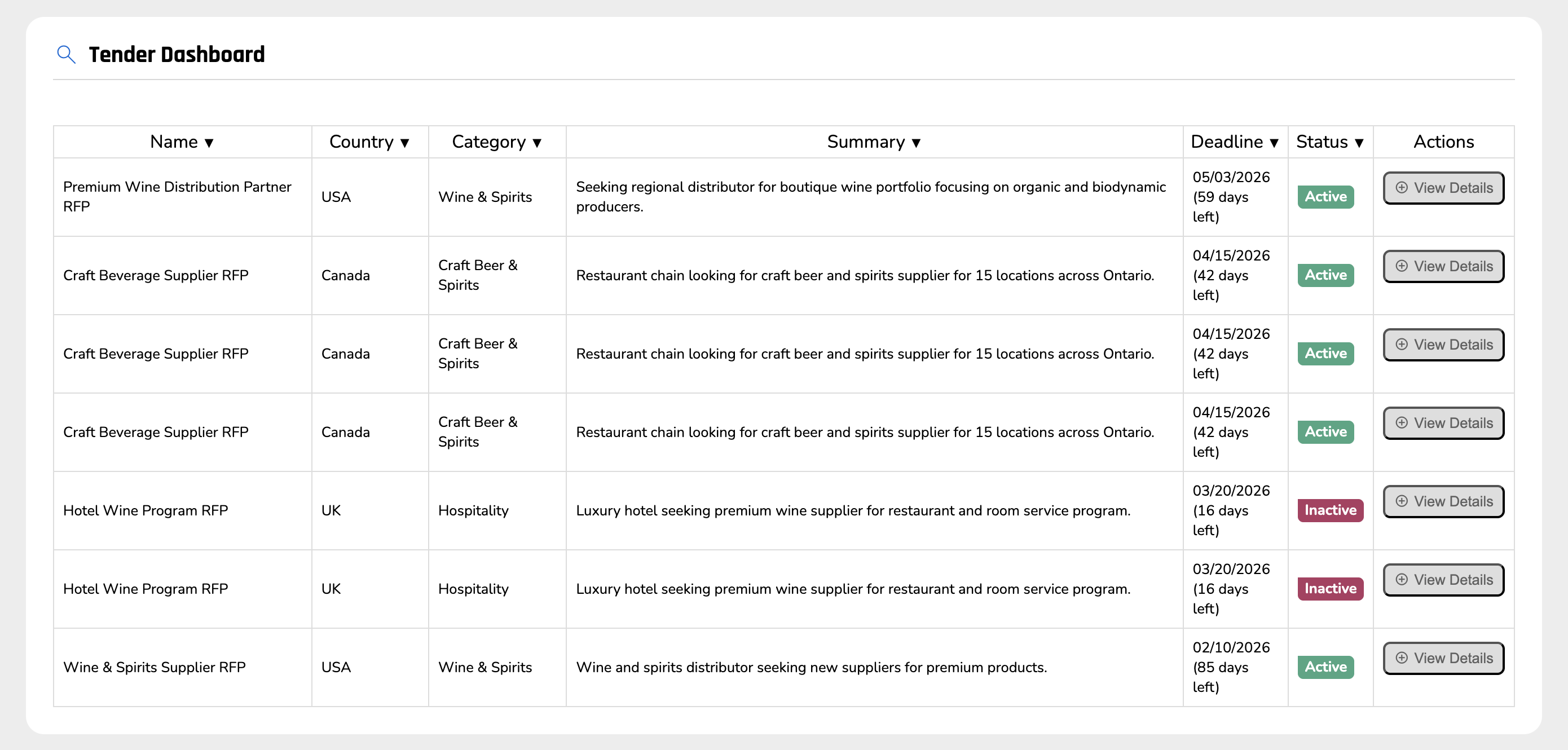Open View Details for Premium Wine Distribution RFP
Viewport: 1568px width, 750px height.
click(1443, 188)
